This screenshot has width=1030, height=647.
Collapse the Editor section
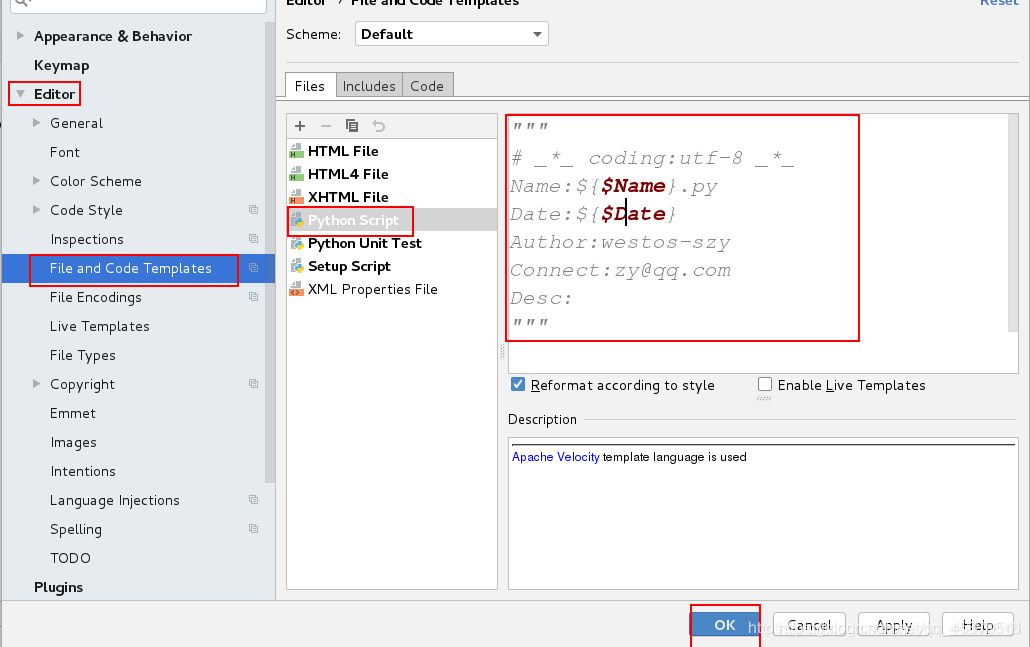(x=20, y=94)
